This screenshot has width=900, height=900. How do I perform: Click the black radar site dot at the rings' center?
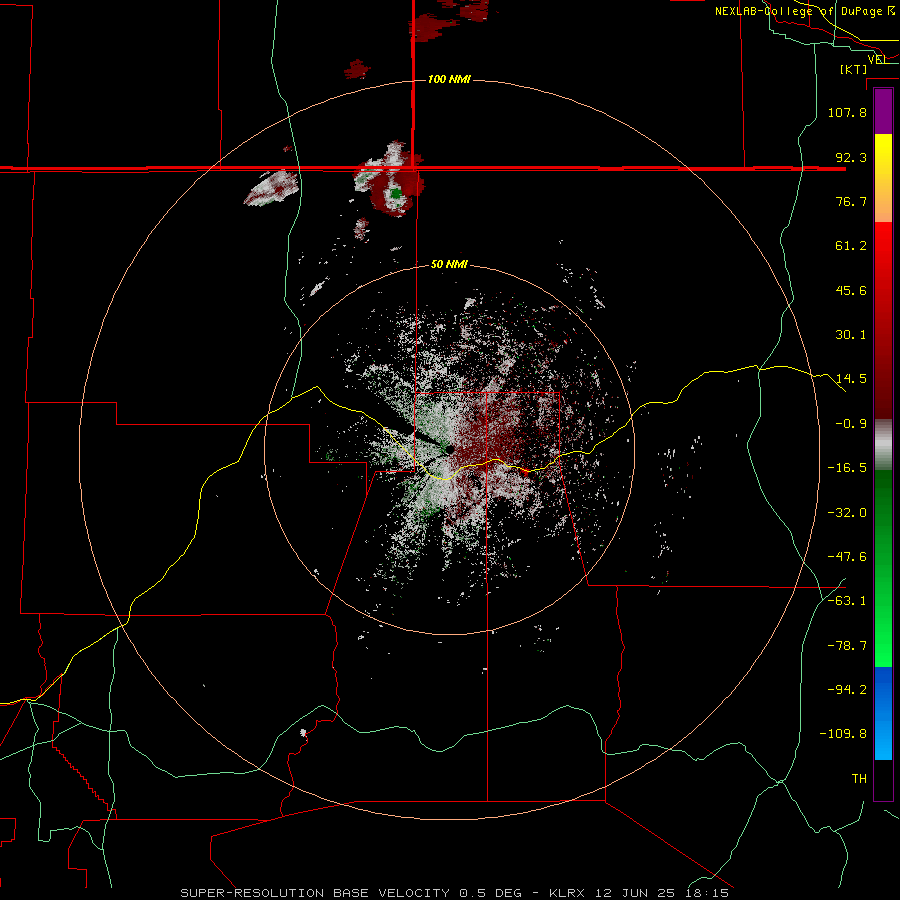[449, 450]
